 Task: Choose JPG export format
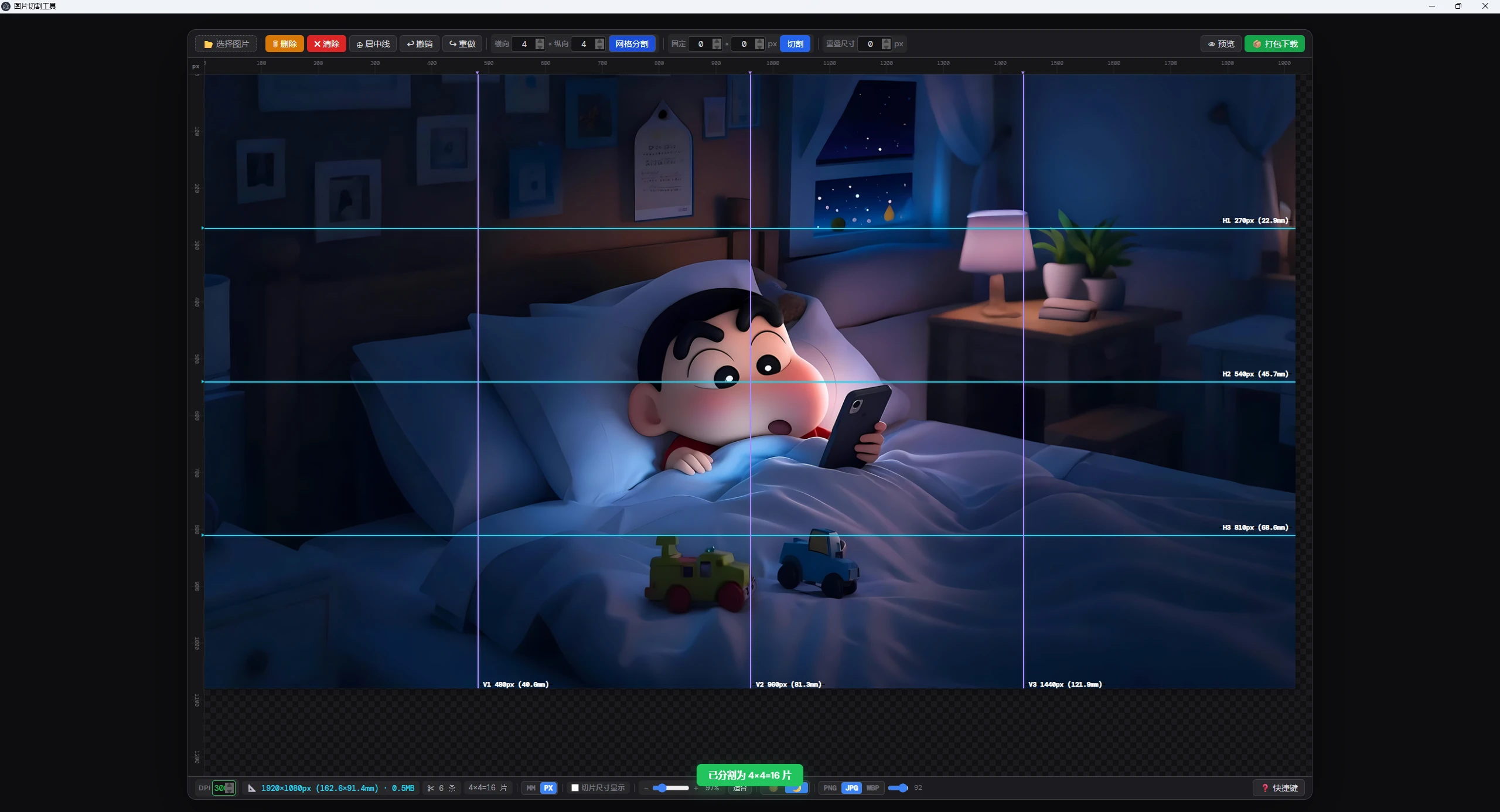pos(851,788)
